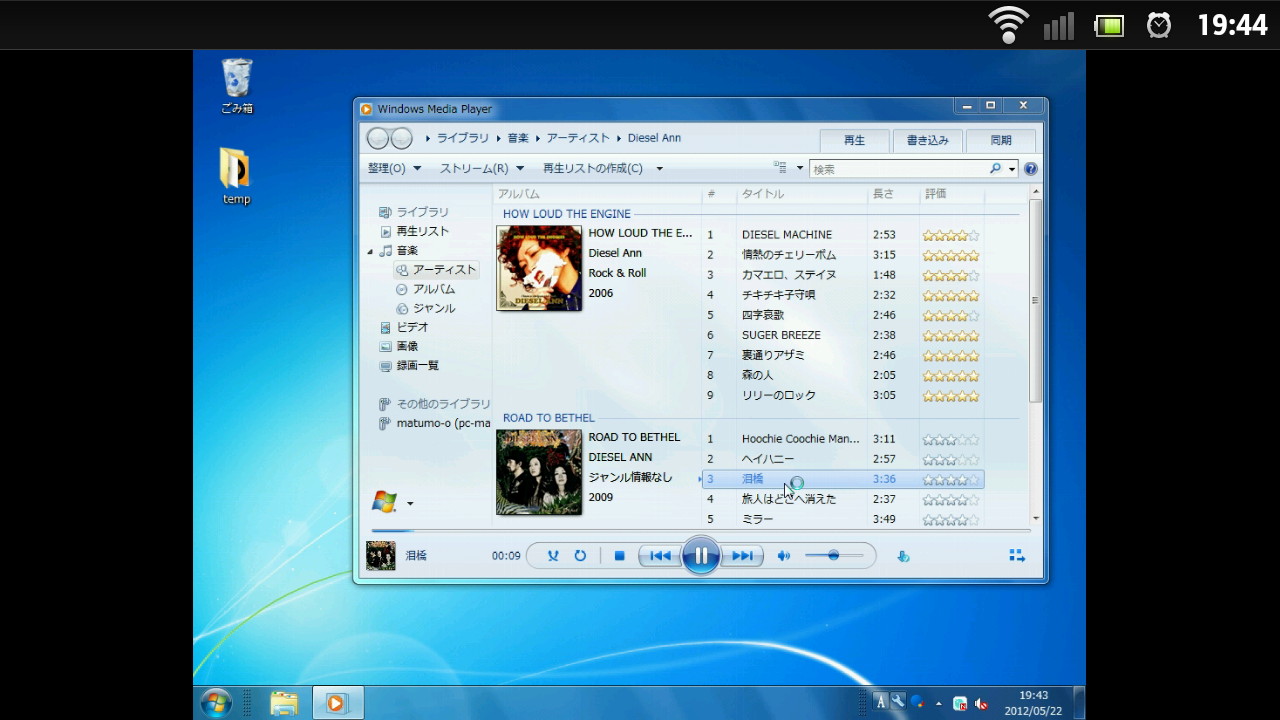Viewport: 1280px width, 720px height.
Task: Switch to Now Playing mode
Action: click(x=1016, y=554)
